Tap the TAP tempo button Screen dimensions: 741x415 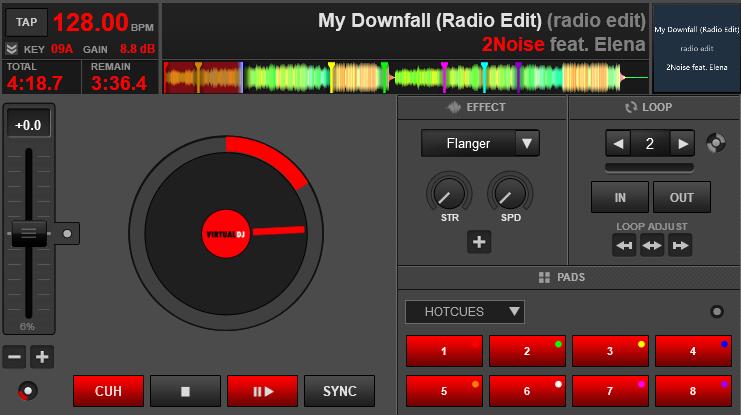point(26,22)
